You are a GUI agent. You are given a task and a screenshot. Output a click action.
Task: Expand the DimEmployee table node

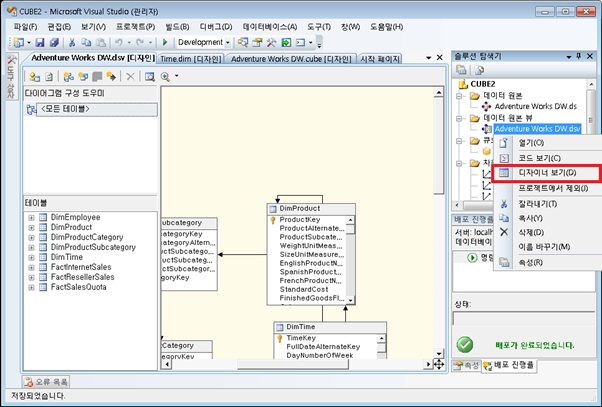(31, 218)
